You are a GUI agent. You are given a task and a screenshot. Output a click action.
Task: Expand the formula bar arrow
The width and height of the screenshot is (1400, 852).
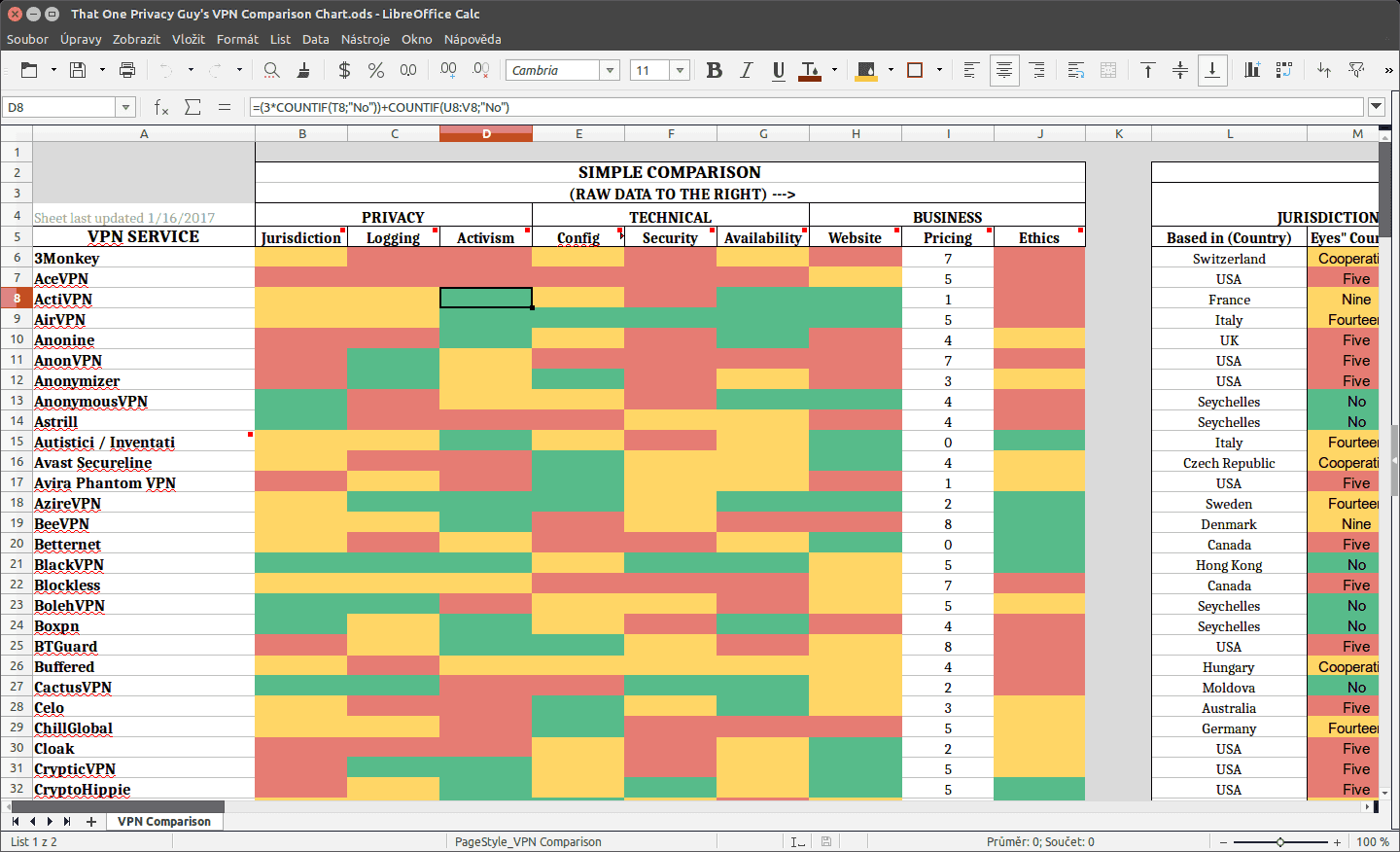click(1377, 107)
